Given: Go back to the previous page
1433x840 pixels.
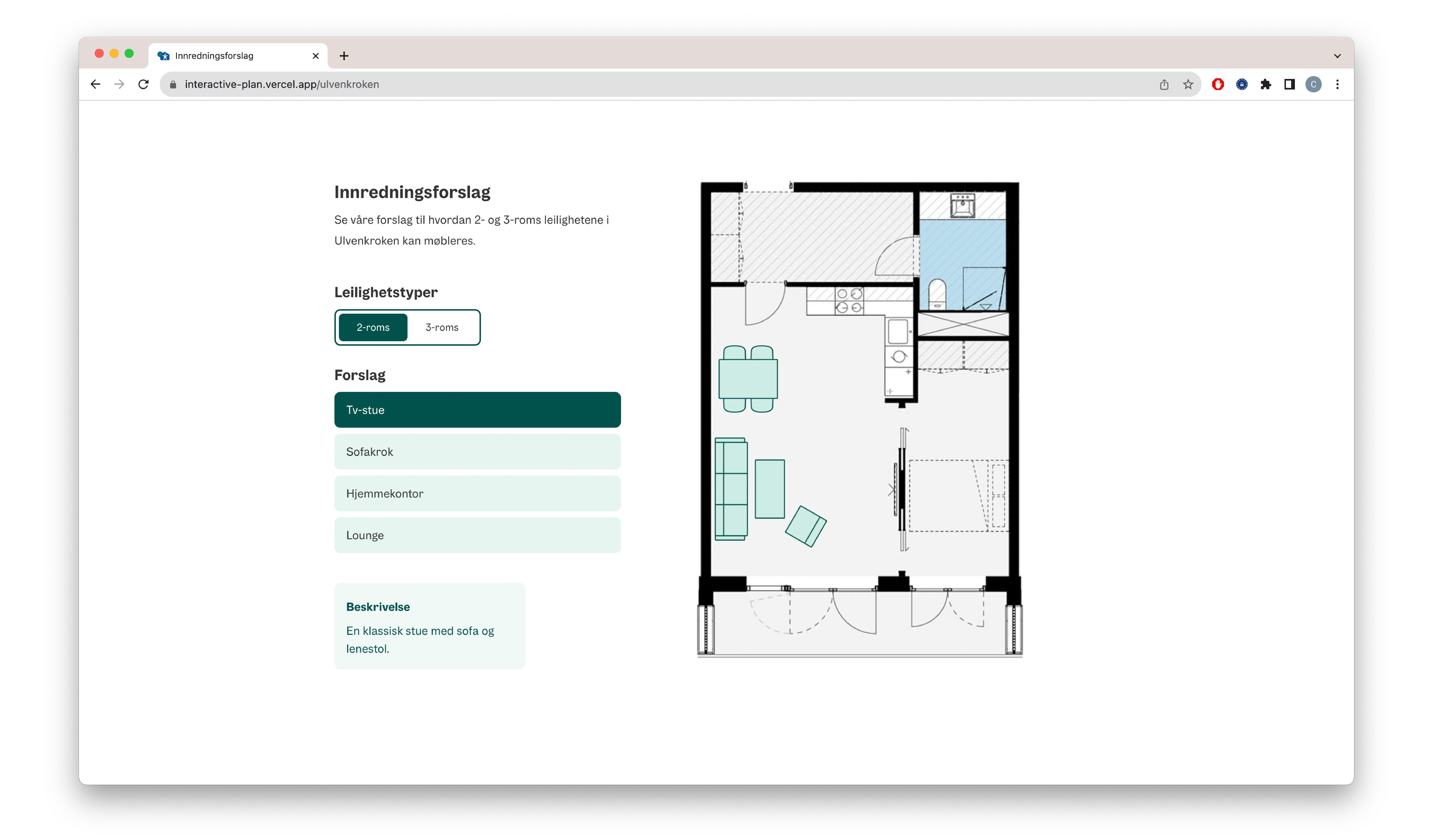Looking at the screenshot, I should [95, 84].
